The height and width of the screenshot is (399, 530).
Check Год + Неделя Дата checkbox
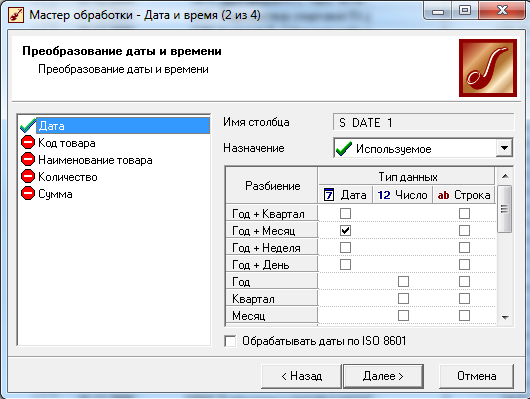(345, 248)
